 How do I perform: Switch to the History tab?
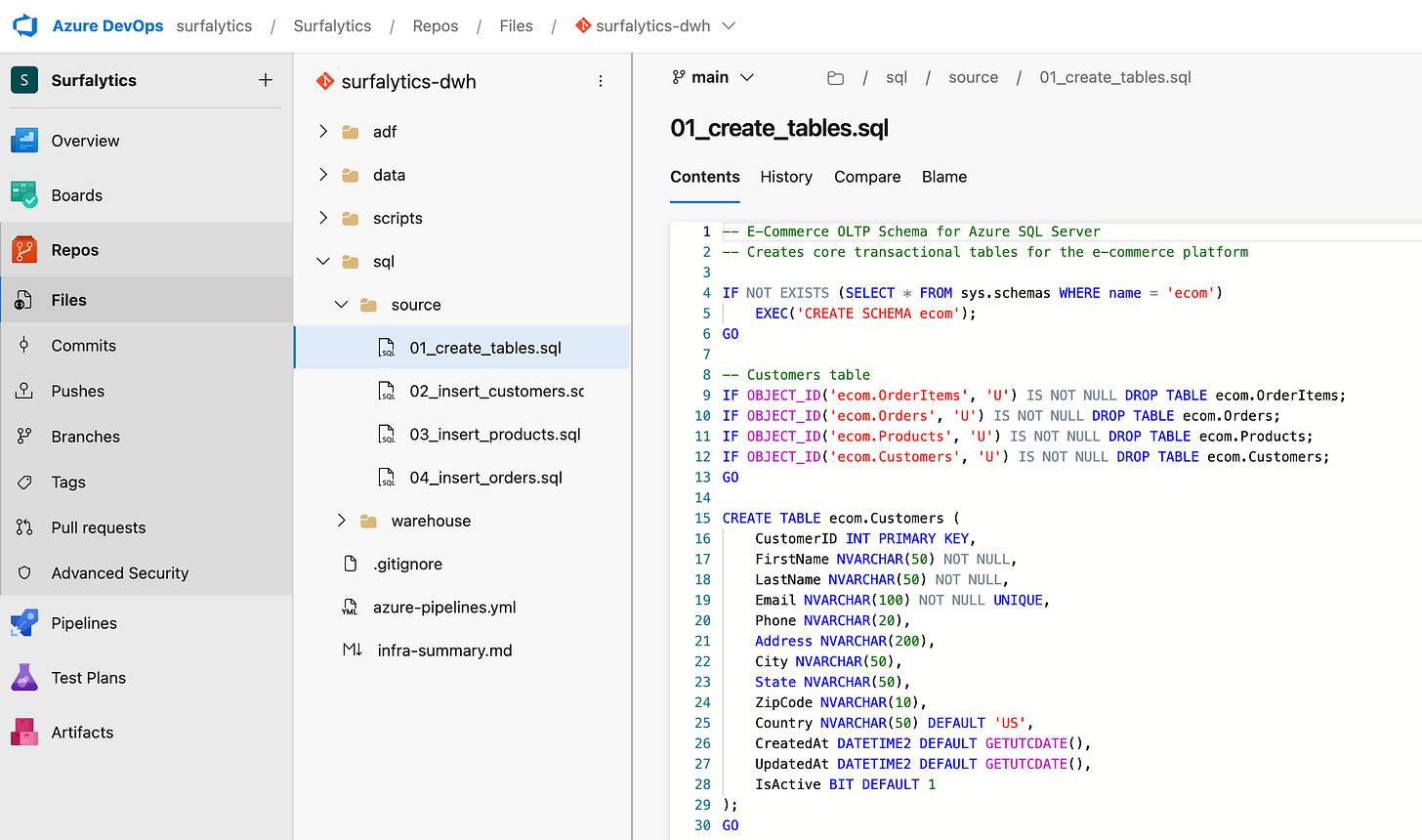786,177
